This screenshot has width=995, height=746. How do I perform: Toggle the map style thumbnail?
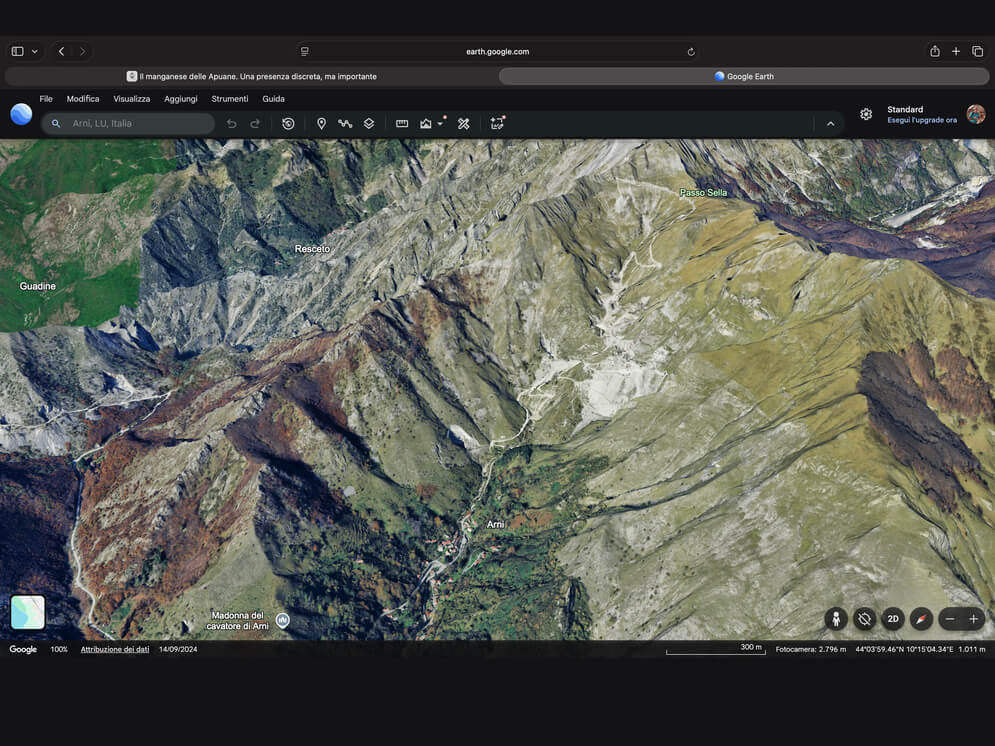click(28, 612)
